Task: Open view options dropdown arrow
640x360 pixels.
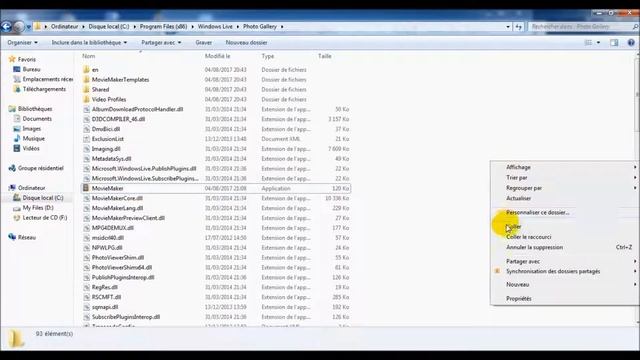Action: click(x=598, y=42)
